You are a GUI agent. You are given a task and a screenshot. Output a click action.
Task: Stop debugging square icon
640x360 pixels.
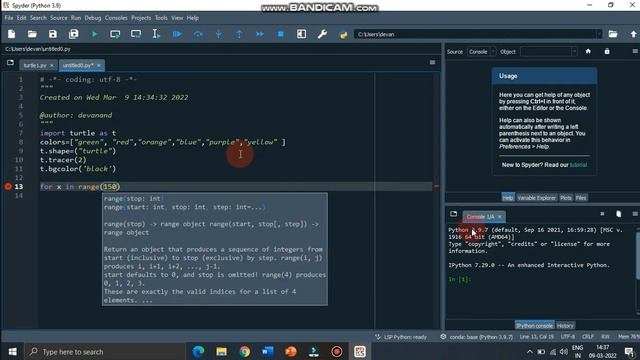[280, 34]
